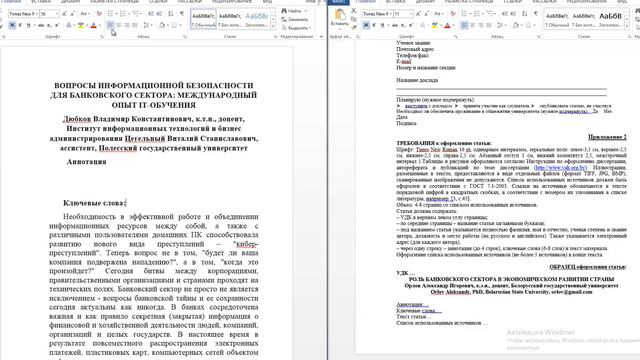Open ФАЙЛ tab in right window
Screen dimensions: 640x360
coord(338,2)
